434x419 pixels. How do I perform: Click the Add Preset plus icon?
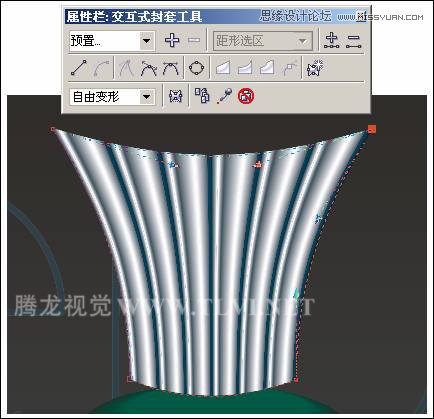172,40
